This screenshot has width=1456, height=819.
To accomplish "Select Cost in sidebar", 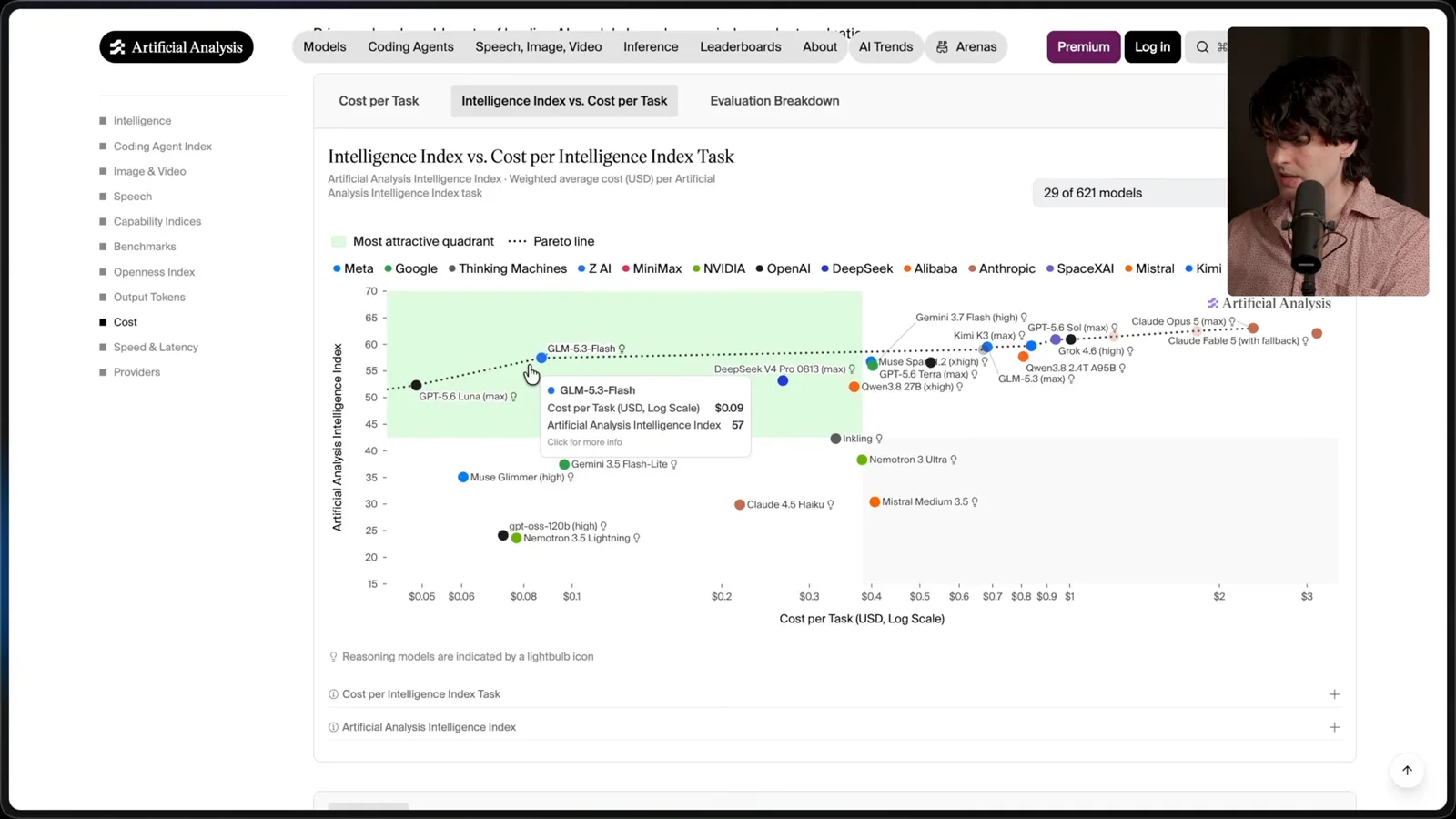I will (125, 322).
